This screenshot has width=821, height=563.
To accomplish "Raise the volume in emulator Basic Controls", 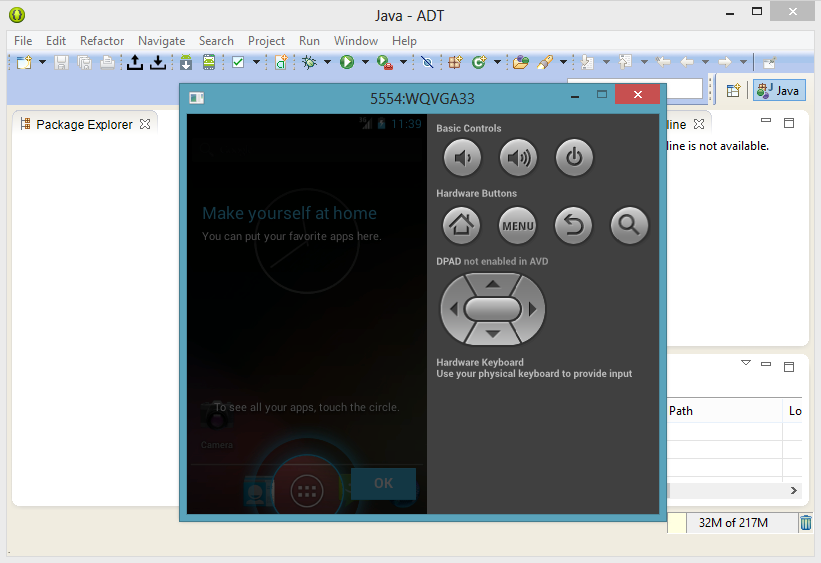I will 518,158.
